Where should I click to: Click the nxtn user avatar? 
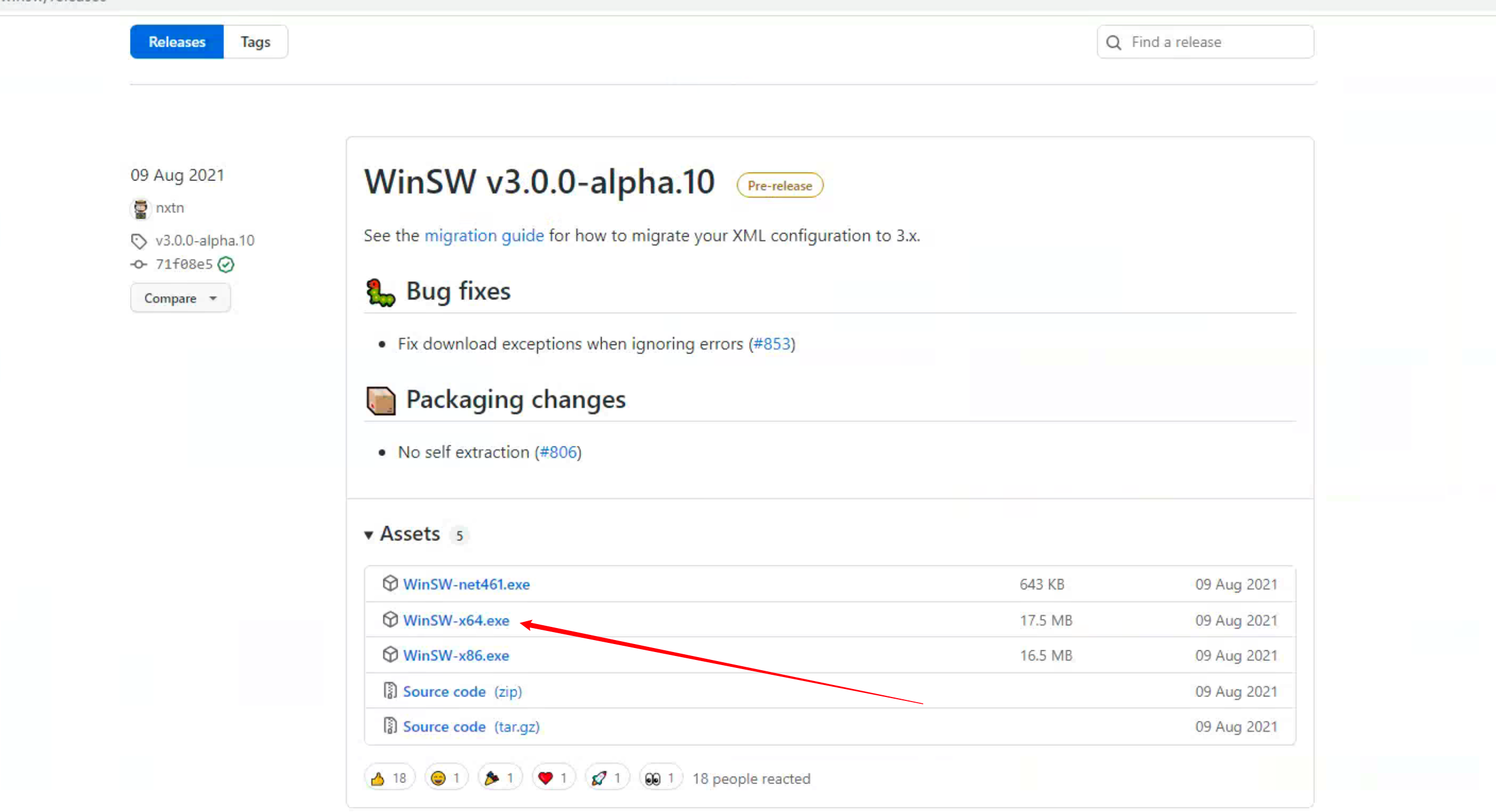click(141, 208)
